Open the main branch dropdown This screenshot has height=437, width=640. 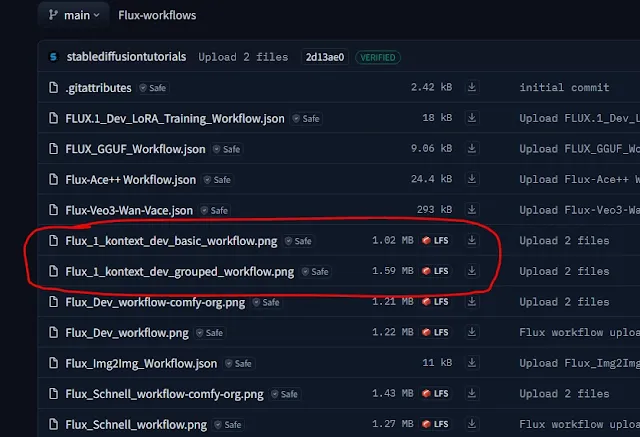(74, 15)
